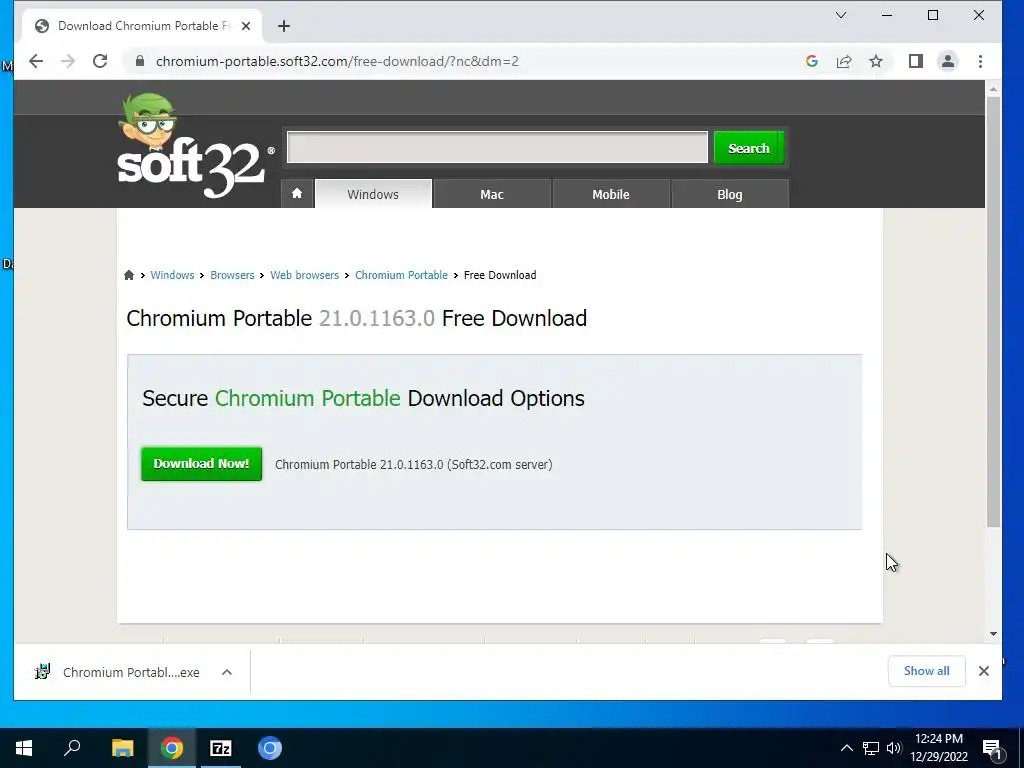The width and height of the screenshot is (1024, 768).
Task: Click the scrollbar down arrow
Action: pos(993,633)
